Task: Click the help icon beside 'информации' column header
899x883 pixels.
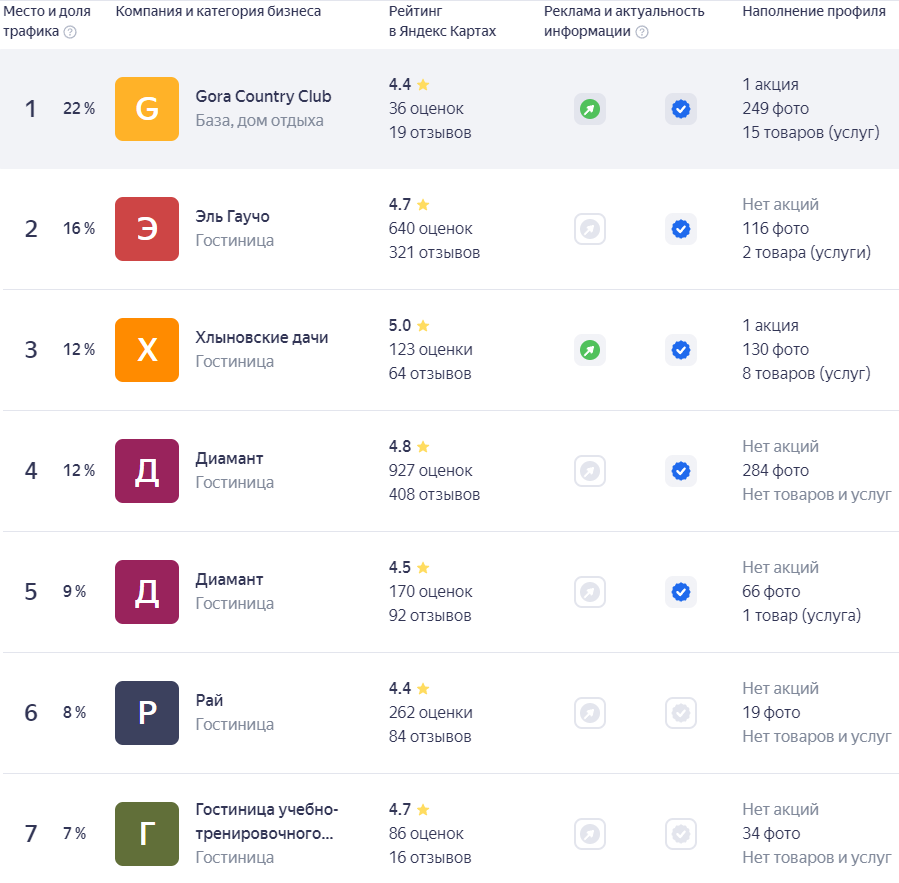Action: [642, 32]
